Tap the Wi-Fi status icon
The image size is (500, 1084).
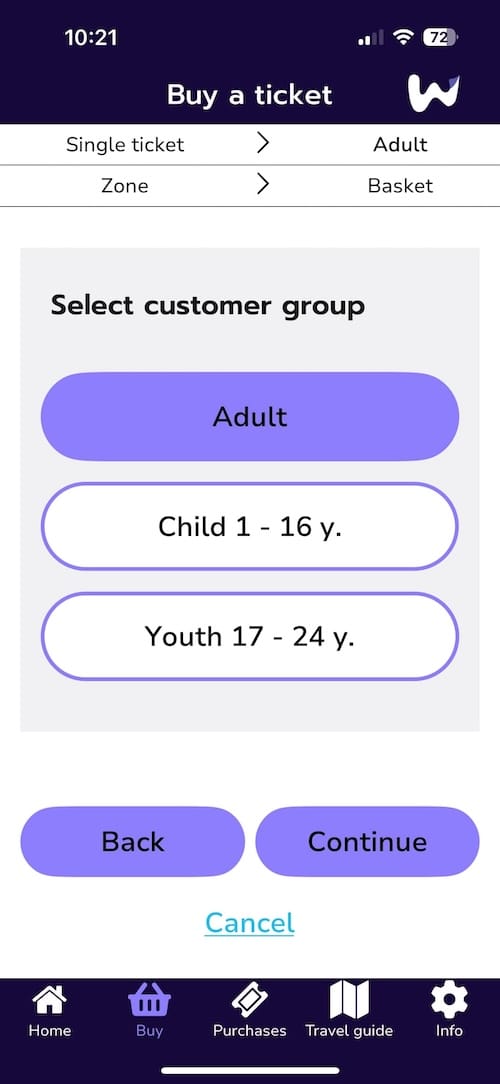402,38
